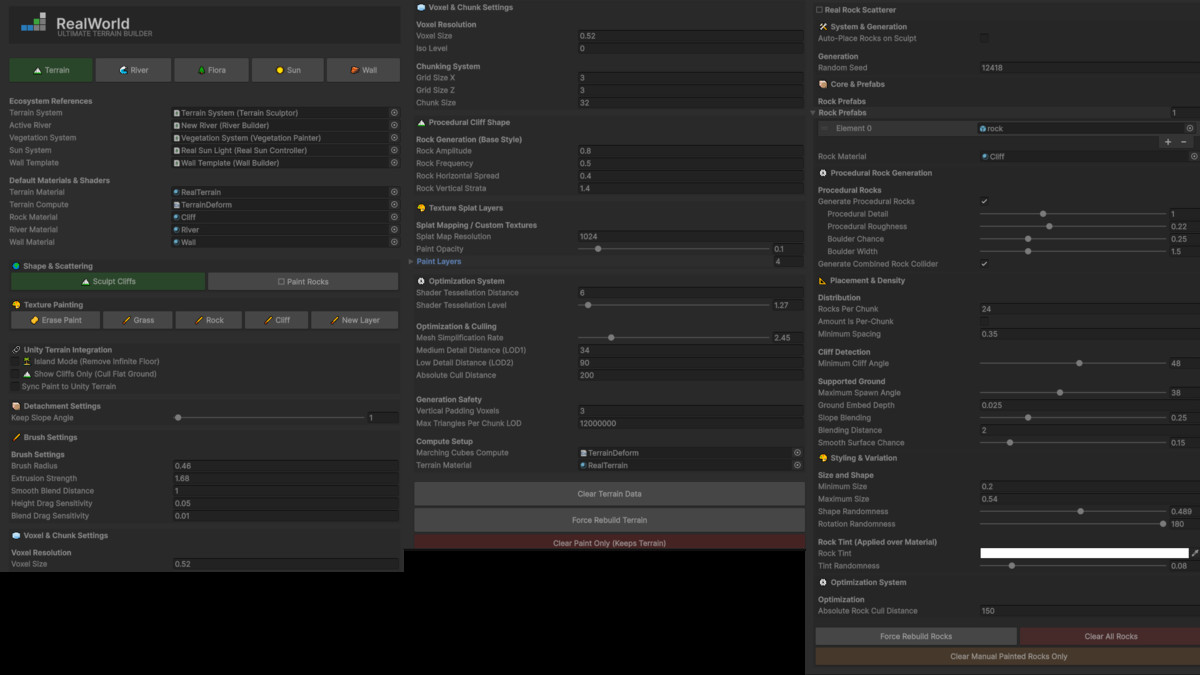Click the Texture Painting palette icon
The height and width of the screenshot is (675, 1200).
[16, 305]
